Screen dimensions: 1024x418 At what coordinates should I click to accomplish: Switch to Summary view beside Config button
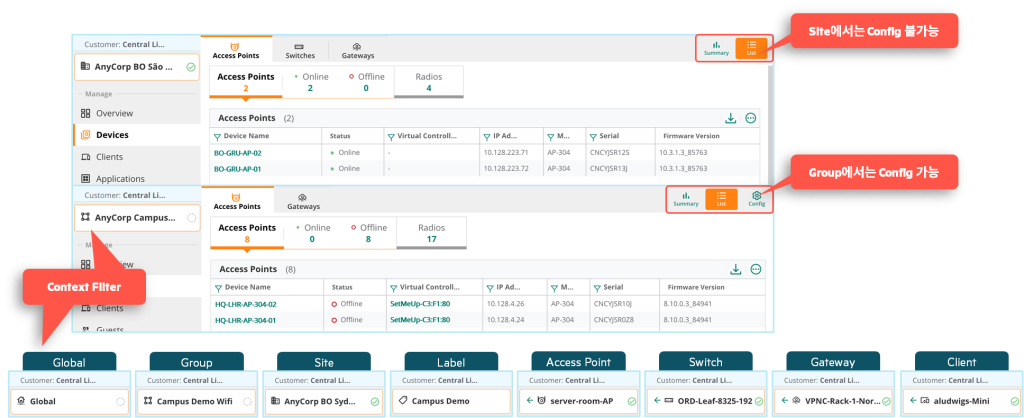tap(685, 199)
